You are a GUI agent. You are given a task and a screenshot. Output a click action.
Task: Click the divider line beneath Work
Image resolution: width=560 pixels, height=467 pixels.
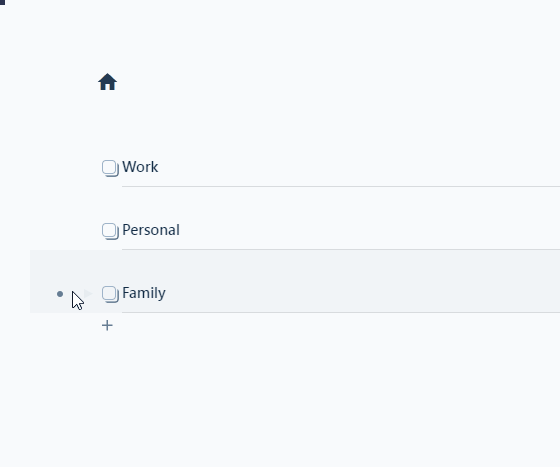click(x=341, y=186)
